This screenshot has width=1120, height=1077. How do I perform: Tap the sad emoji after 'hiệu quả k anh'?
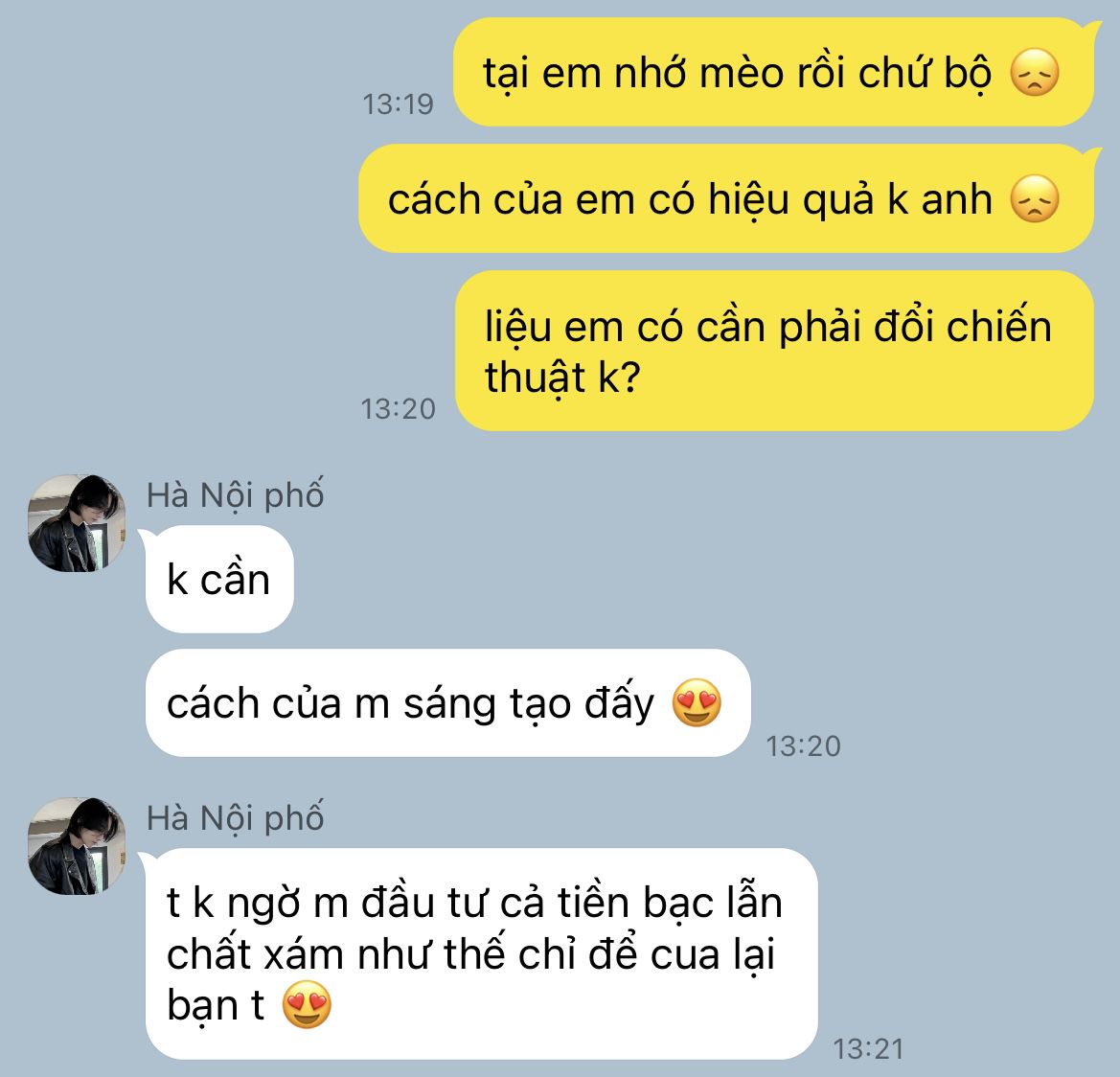[1035, 198]
